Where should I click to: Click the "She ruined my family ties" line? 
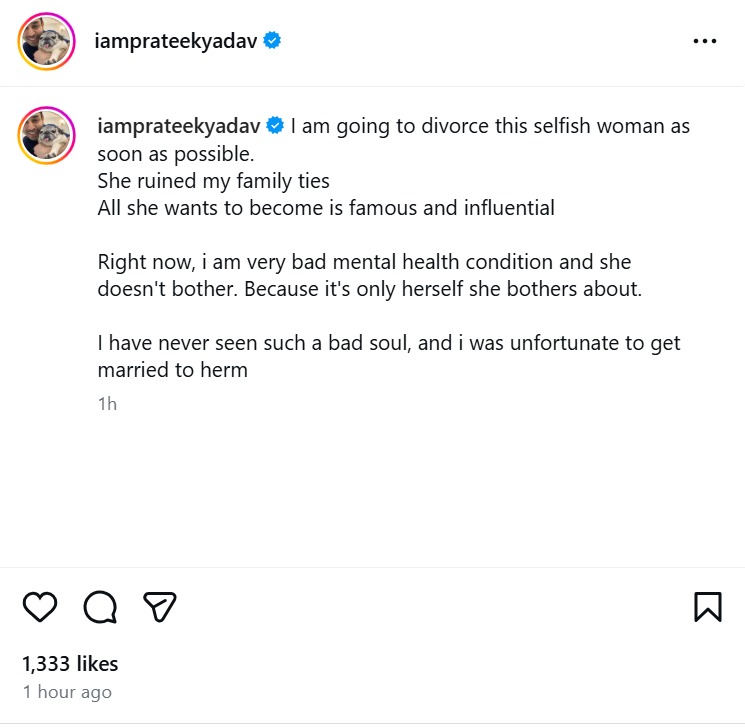coord(213,182)
